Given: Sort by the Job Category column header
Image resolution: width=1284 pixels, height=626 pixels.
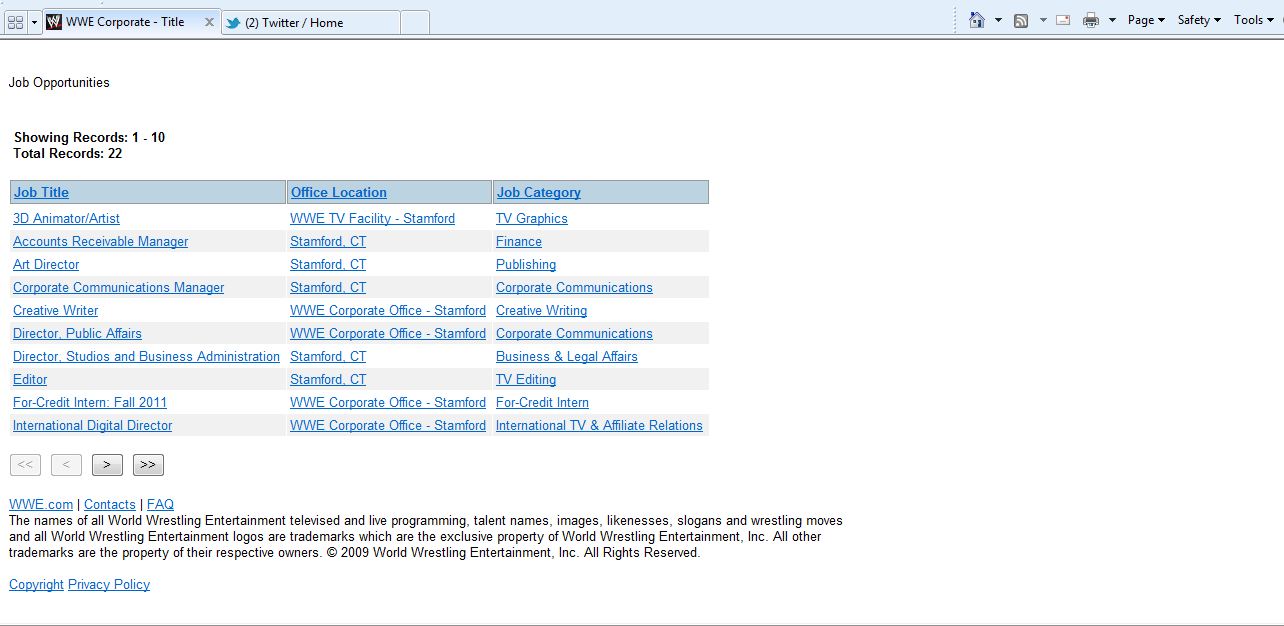Looking at the screenshot, I should click(x=539, y=193).
